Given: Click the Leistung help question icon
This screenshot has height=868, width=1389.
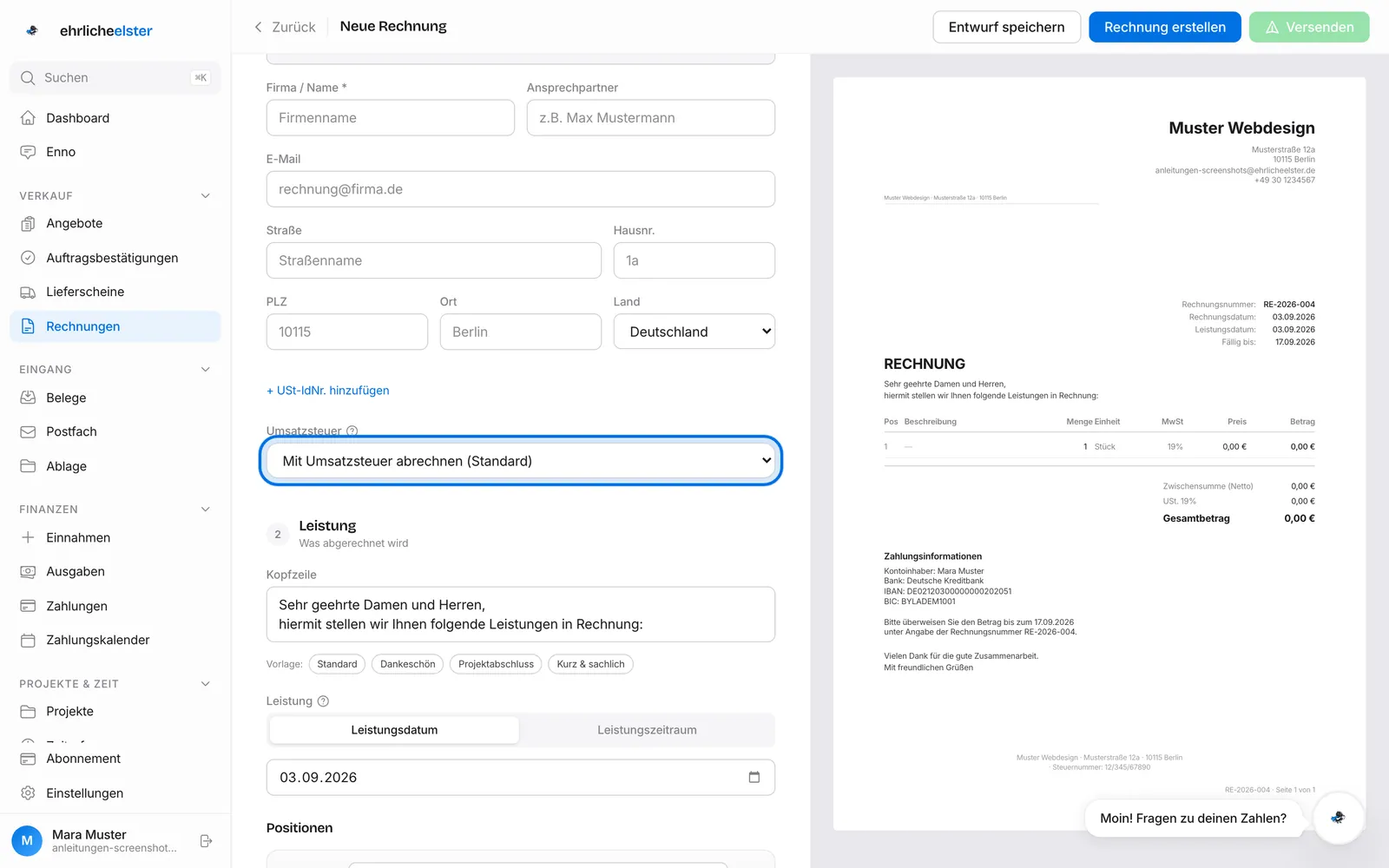Looking at the screenshot, I should 323,701.
